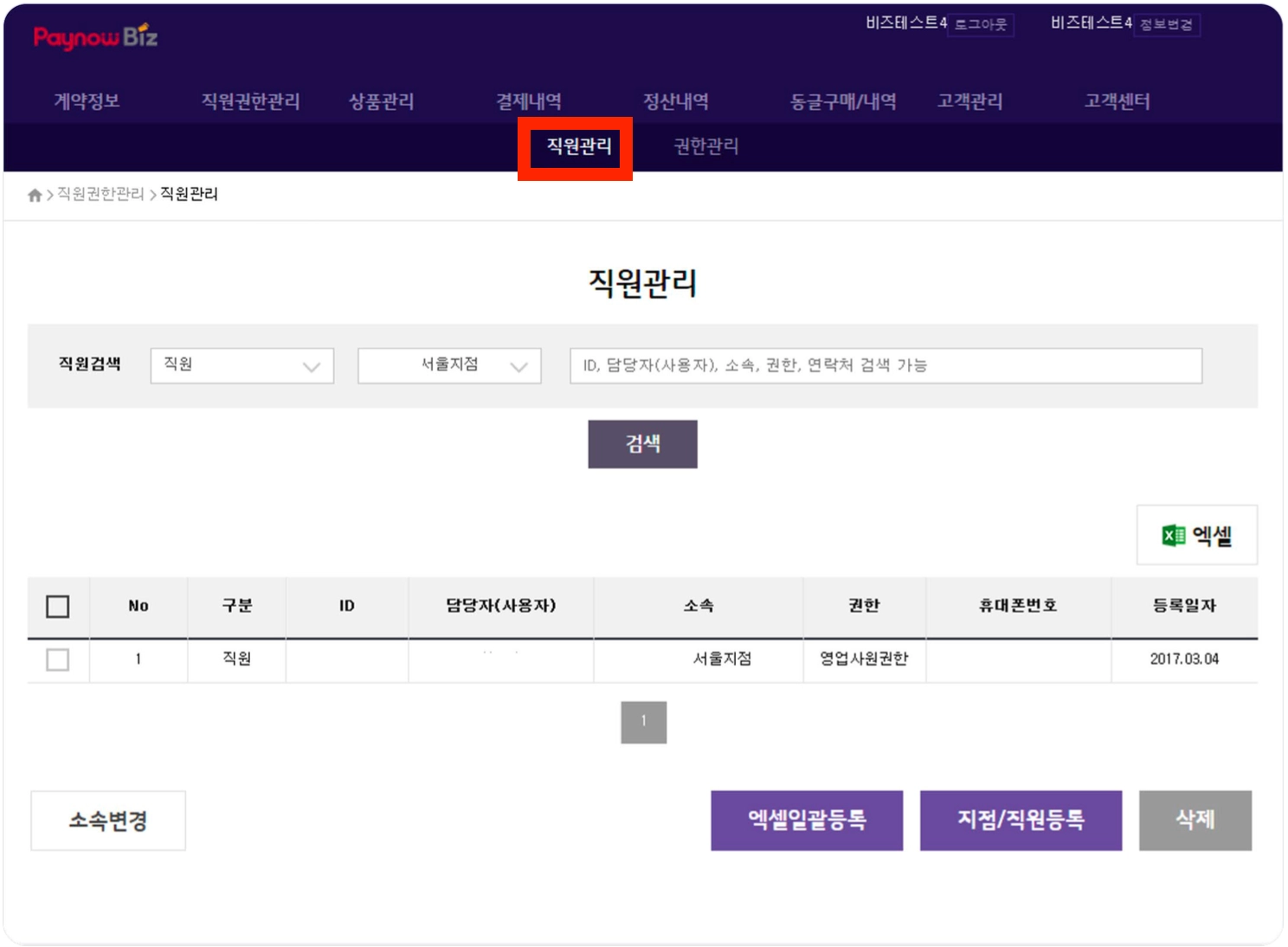Screen dimensions: 1288x947
Task: Open the 직원권한관리 menu
Action: pos(251,101)
